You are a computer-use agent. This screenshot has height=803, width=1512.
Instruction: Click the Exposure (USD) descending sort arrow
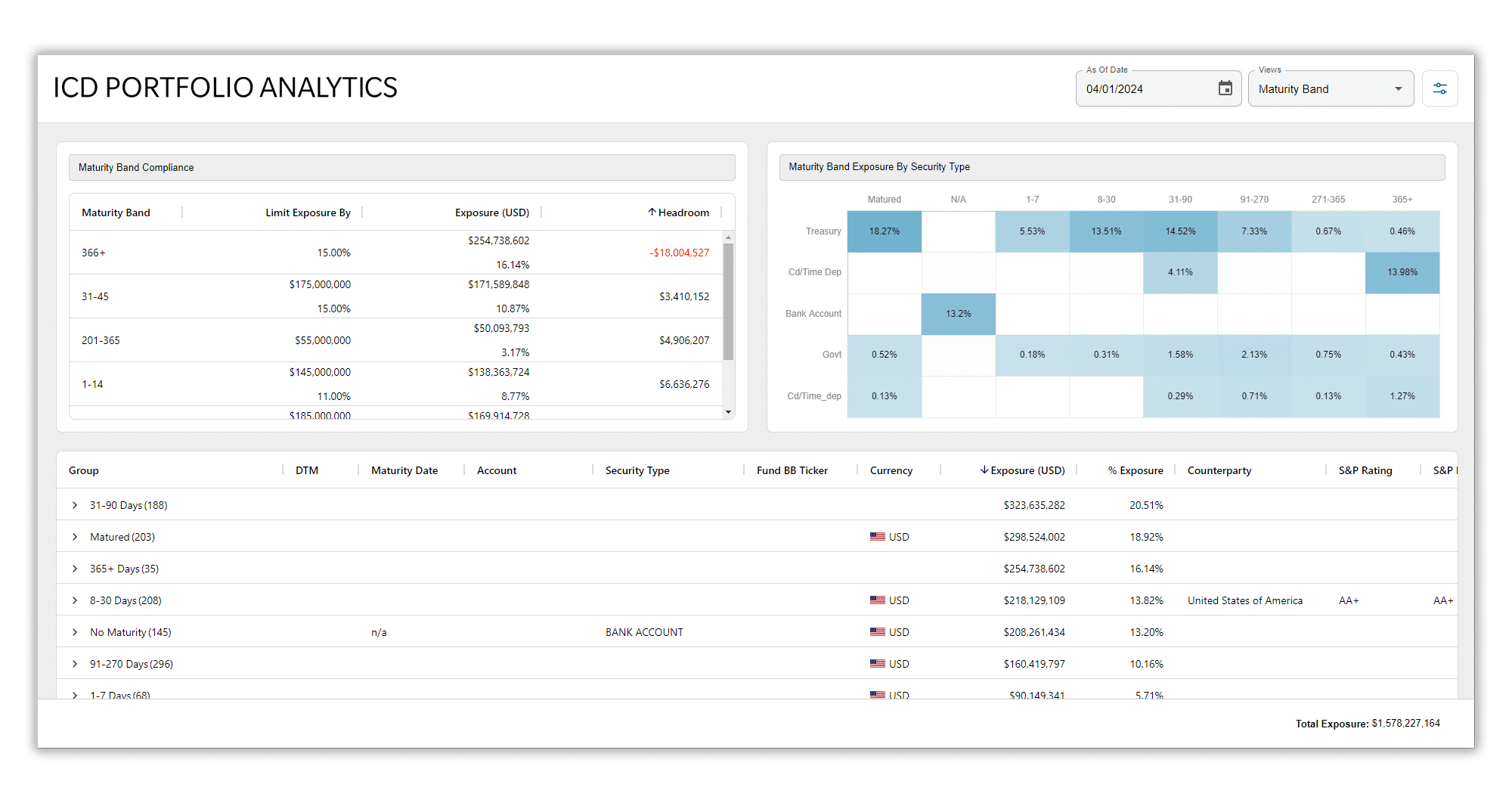click(x=984, y=470)
